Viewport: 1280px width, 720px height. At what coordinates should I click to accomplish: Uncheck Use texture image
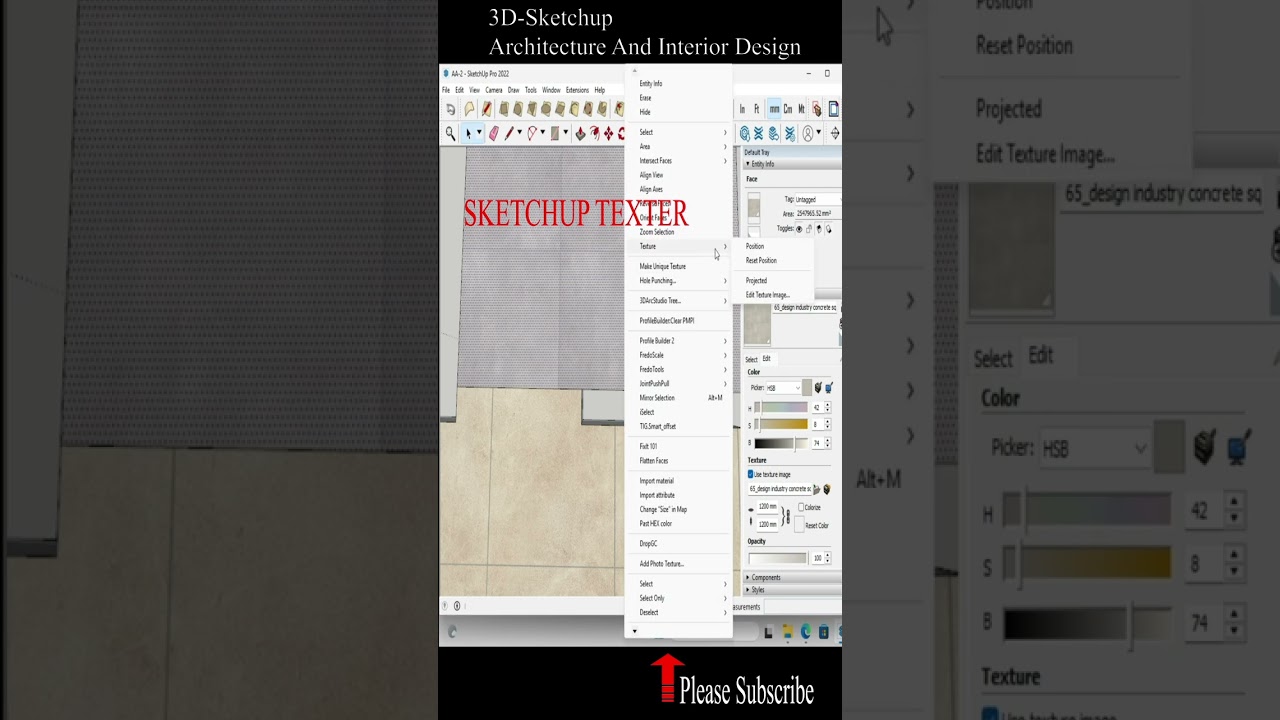[750, 474]
